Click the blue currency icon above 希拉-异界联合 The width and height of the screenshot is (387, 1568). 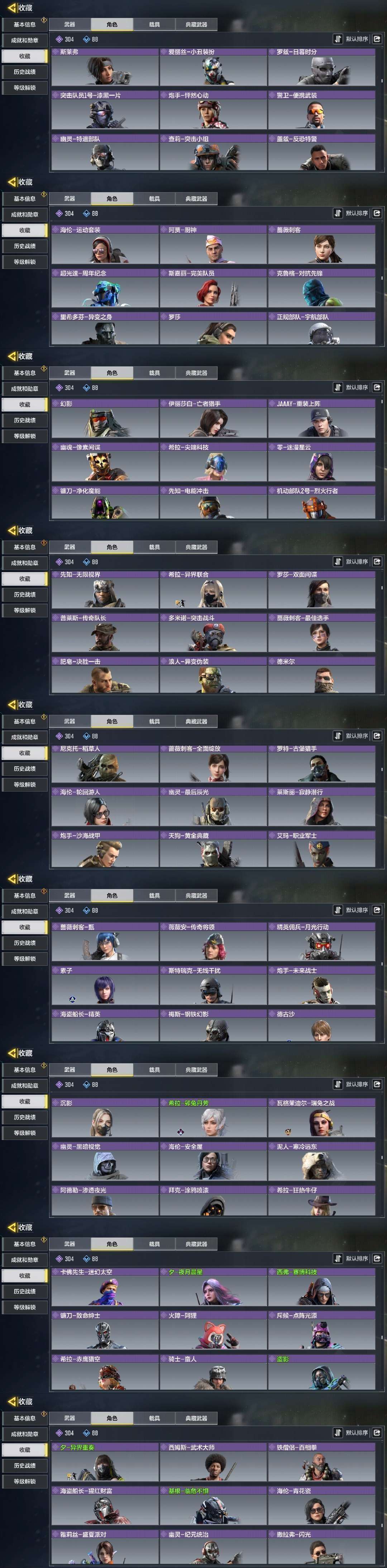pos(86,562)
